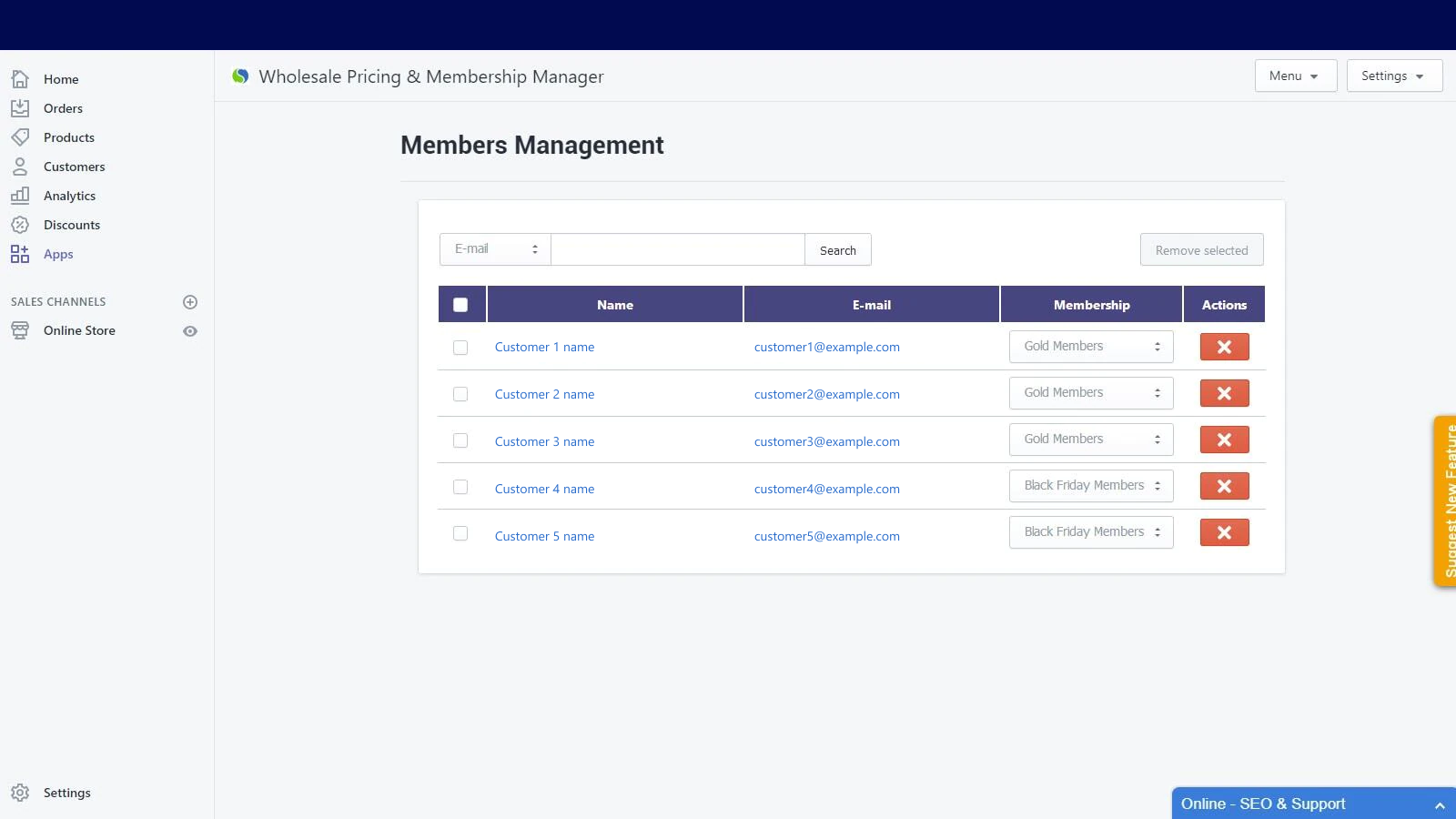Select the checkbox beside Customer 5 name

pyautogui.click(x=460, y=534)
